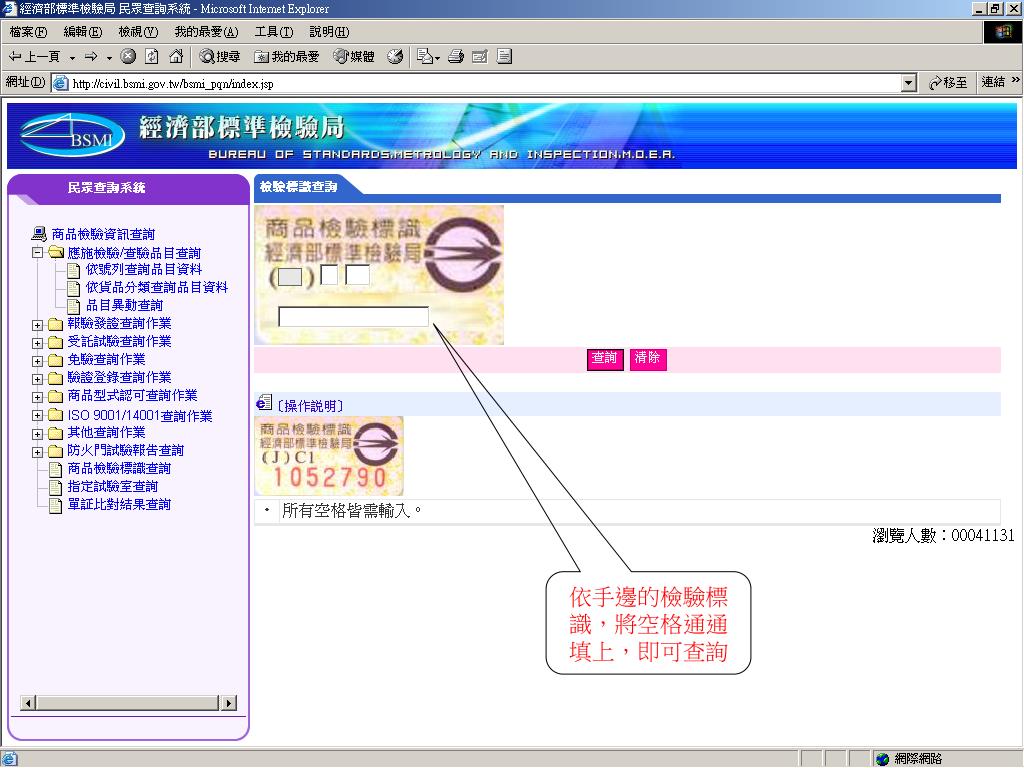
Task: Expand the 其他查詢作業 folder
Action: [37, 434]
